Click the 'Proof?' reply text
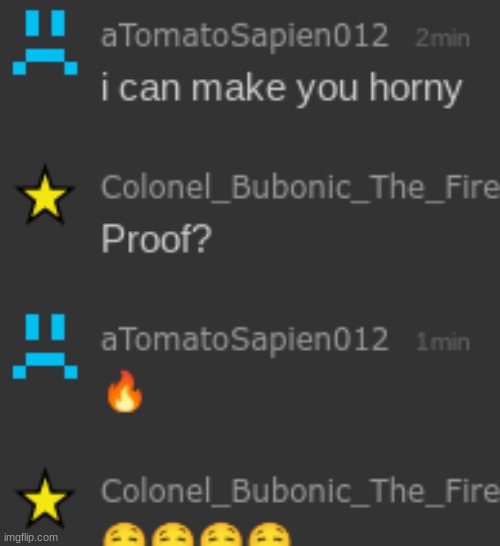 pos(156,239)
